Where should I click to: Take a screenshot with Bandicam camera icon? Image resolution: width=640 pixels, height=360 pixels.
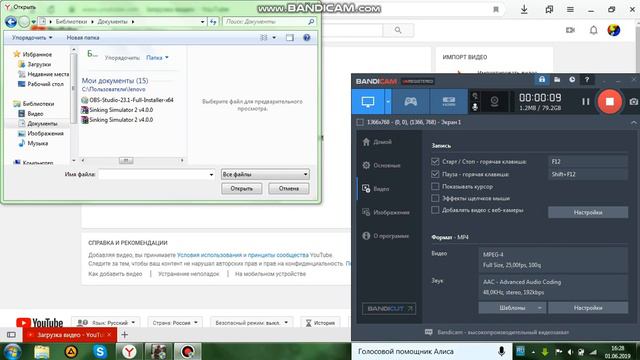pyautogui.click(x=633, y=102)
